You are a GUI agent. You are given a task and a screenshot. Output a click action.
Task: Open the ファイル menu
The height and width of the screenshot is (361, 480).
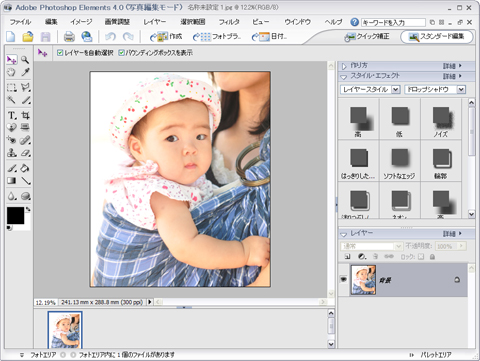pos(20,22)
